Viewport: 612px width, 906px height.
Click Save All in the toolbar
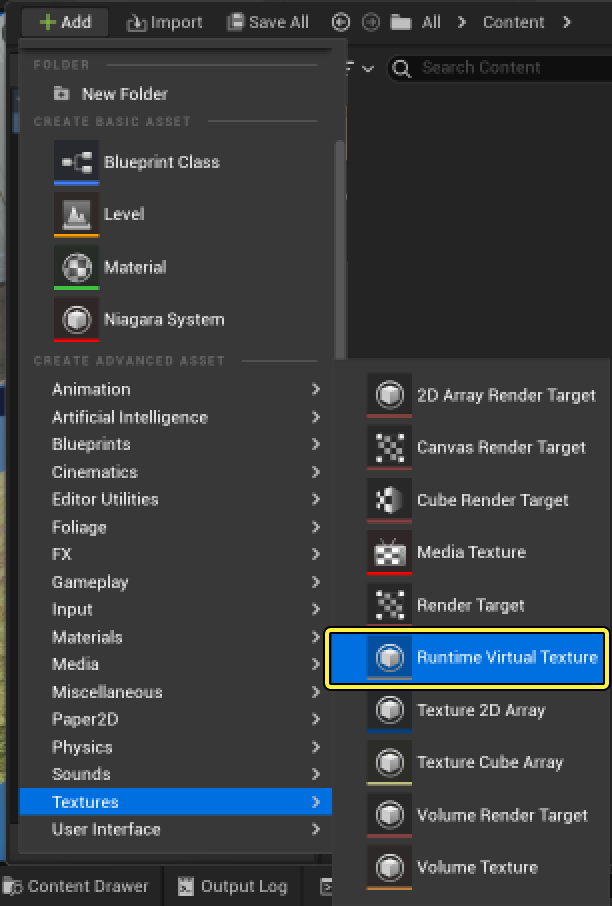click(x=268, y=23)
